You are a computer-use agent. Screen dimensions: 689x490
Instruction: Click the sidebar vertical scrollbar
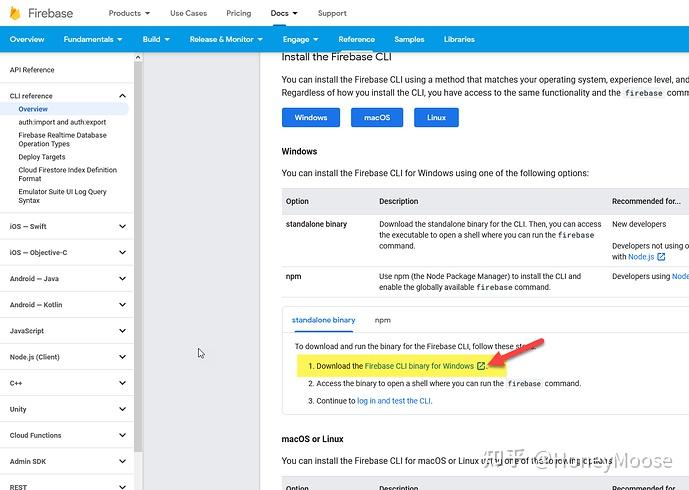[x=138, y=257]
